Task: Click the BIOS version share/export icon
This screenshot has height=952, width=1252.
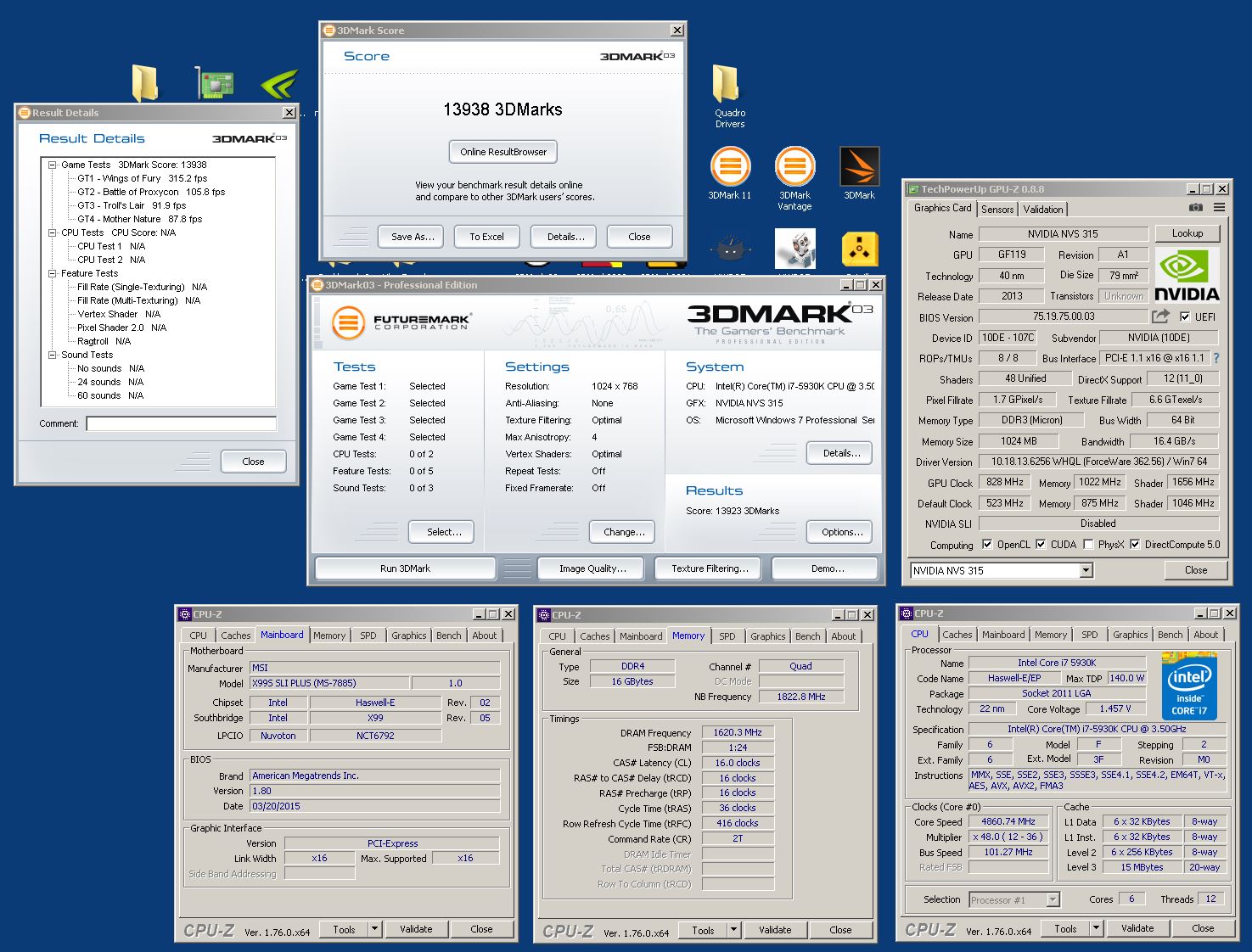Action: (1160, 316)
